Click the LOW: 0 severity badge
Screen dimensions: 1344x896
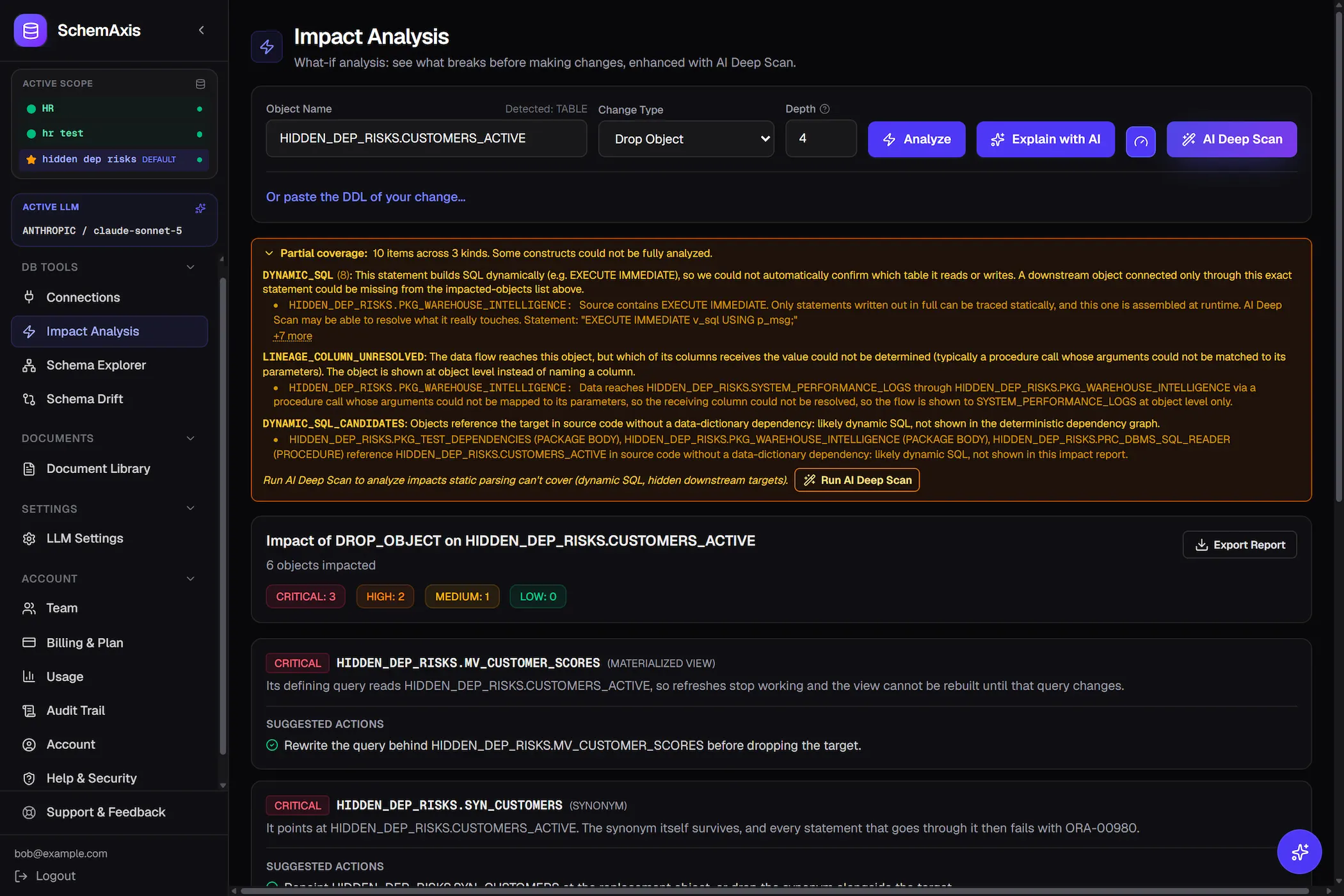click(538, 596)
